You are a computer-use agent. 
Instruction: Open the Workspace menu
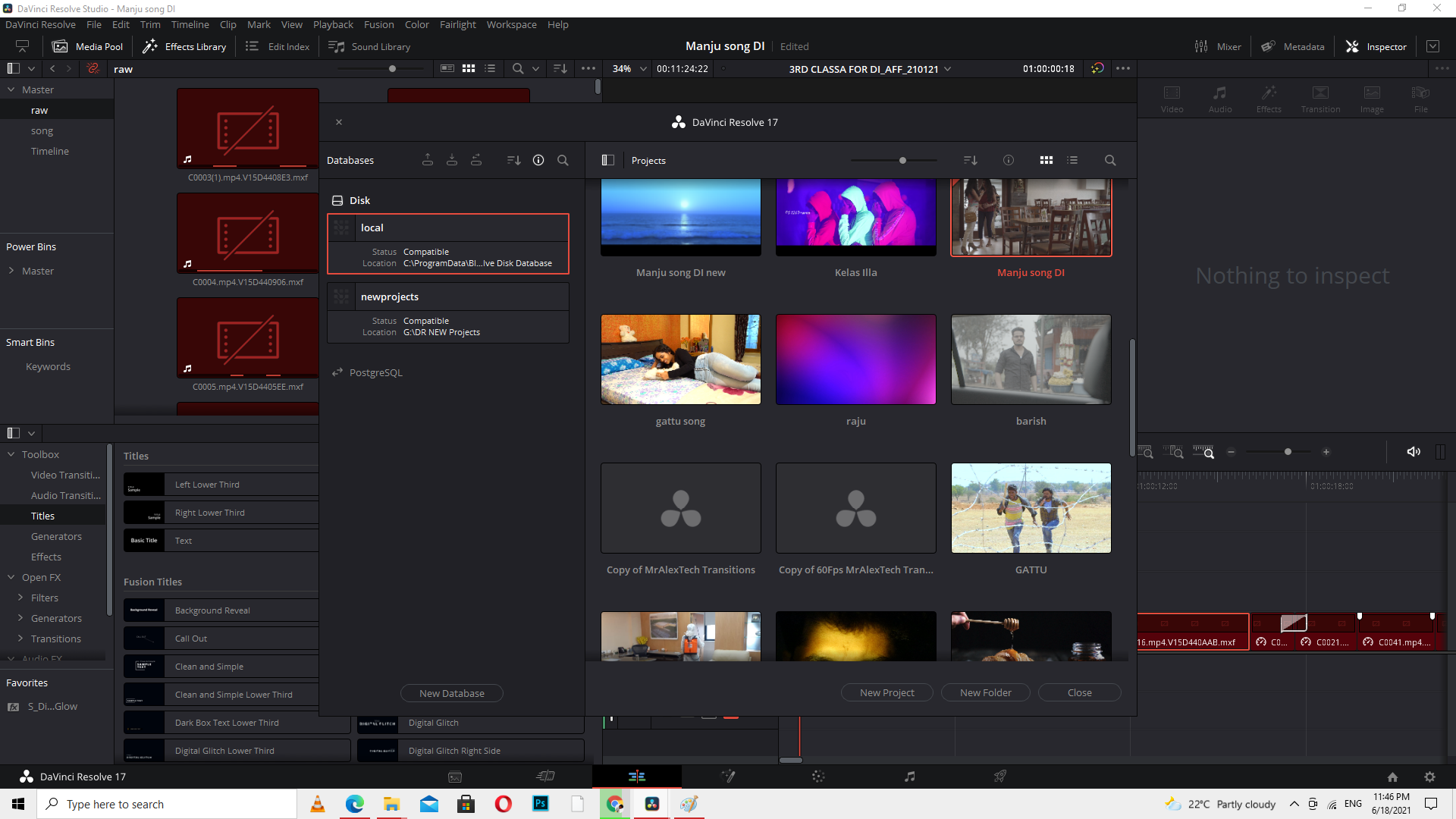point(511,24)
